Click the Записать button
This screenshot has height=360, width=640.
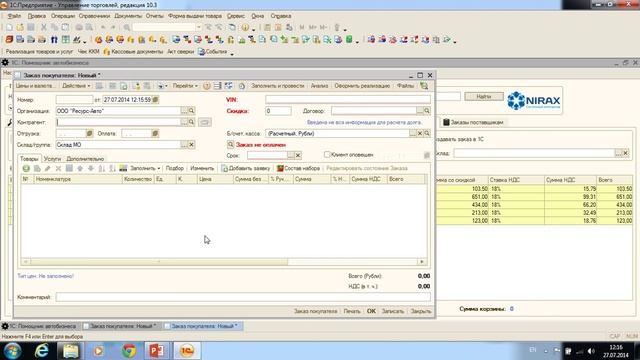pos(393,311)
